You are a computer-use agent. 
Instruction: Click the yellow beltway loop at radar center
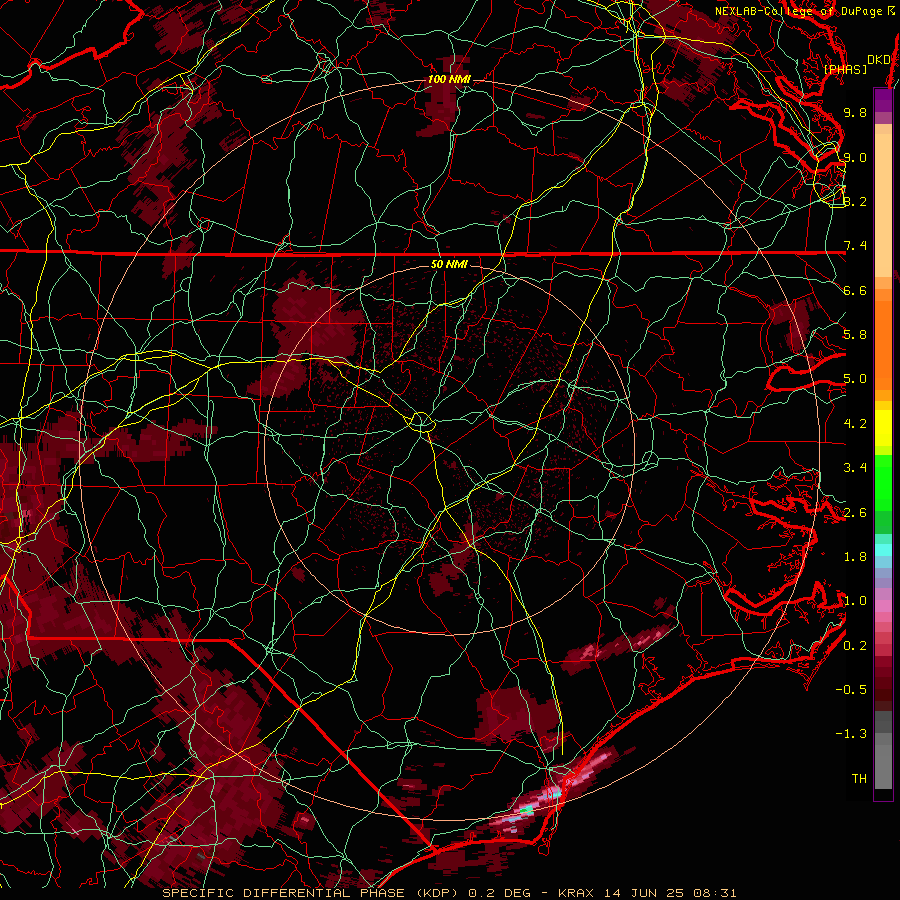click(x=421, y=422)
